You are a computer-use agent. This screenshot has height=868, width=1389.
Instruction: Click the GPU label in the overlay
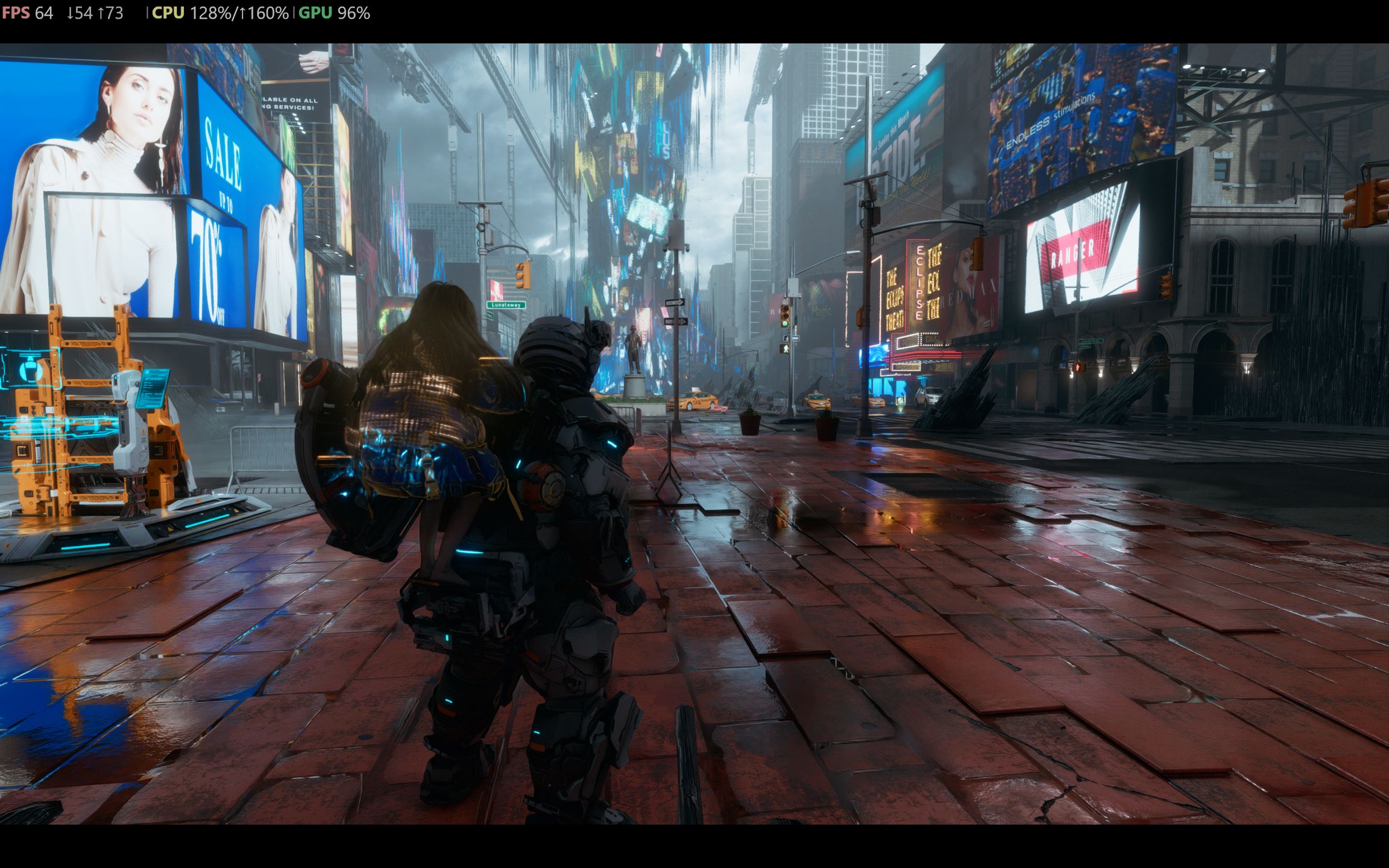click(x=315, y=13)
